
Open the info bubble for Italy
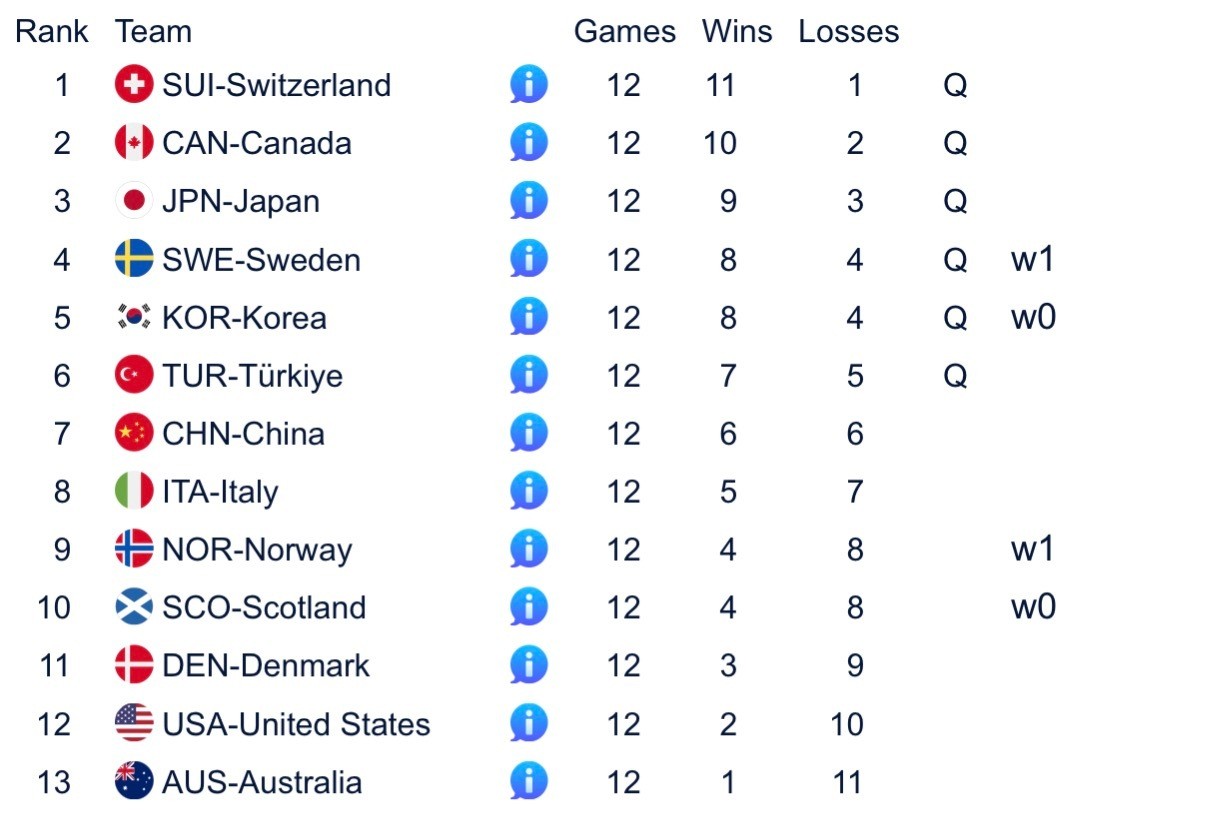(529, 491)
